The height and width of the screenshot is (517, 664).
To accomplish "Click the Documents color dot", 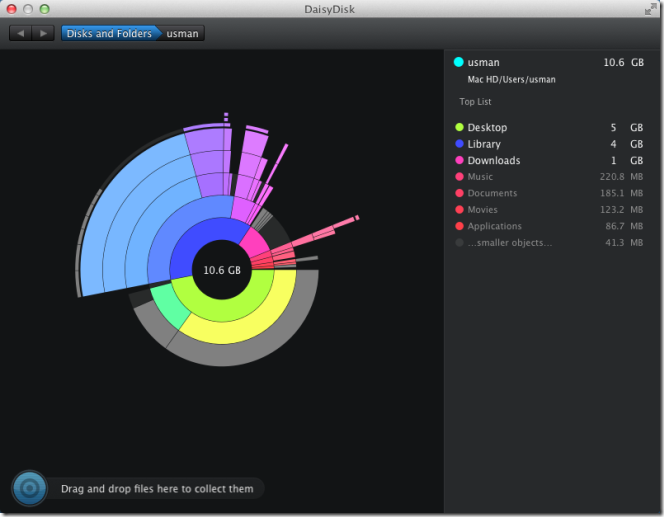I will [459, 193].
